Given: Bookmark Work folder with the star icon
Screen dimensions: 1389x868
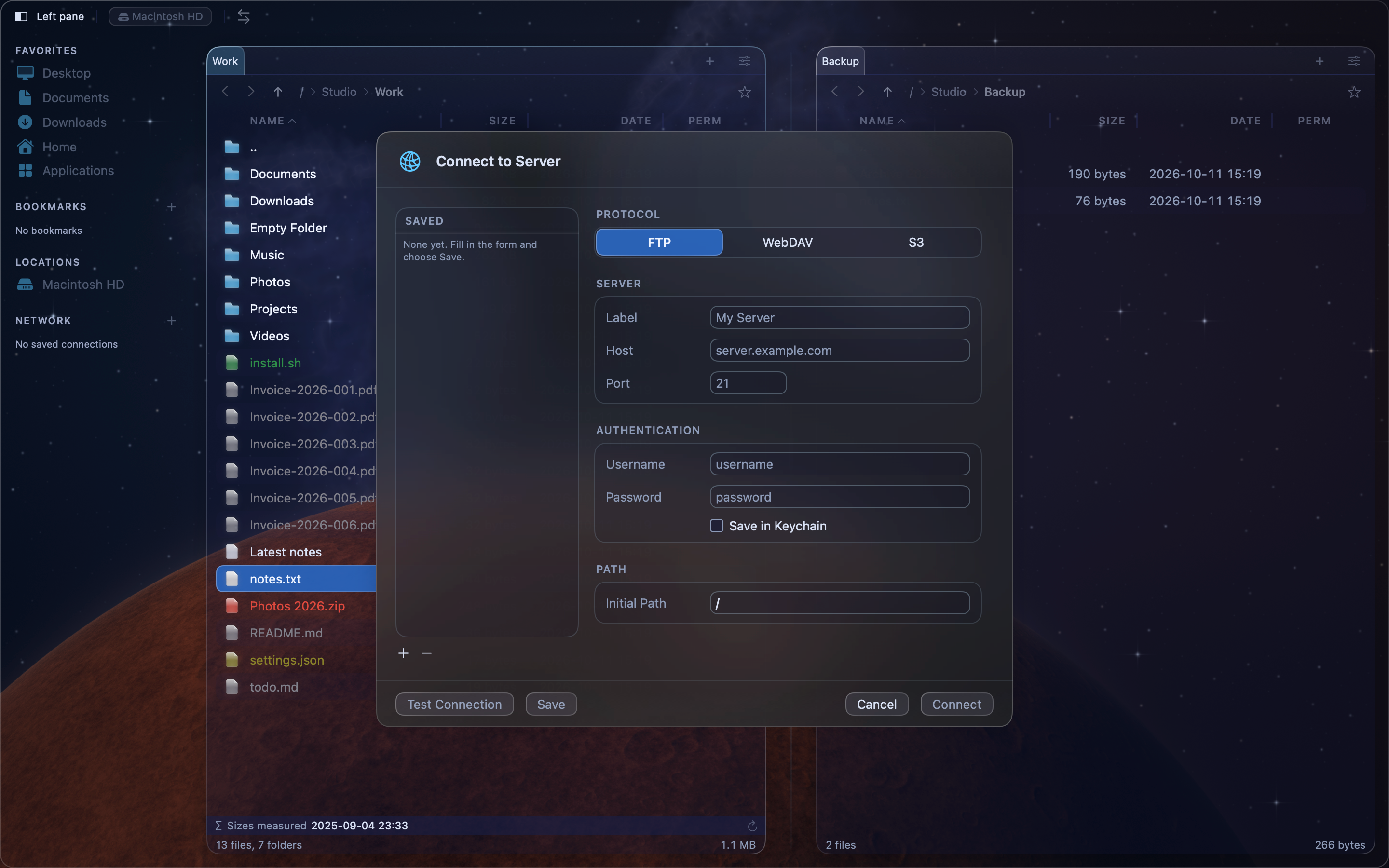Looking at the screenshot, I should [745, 92].
